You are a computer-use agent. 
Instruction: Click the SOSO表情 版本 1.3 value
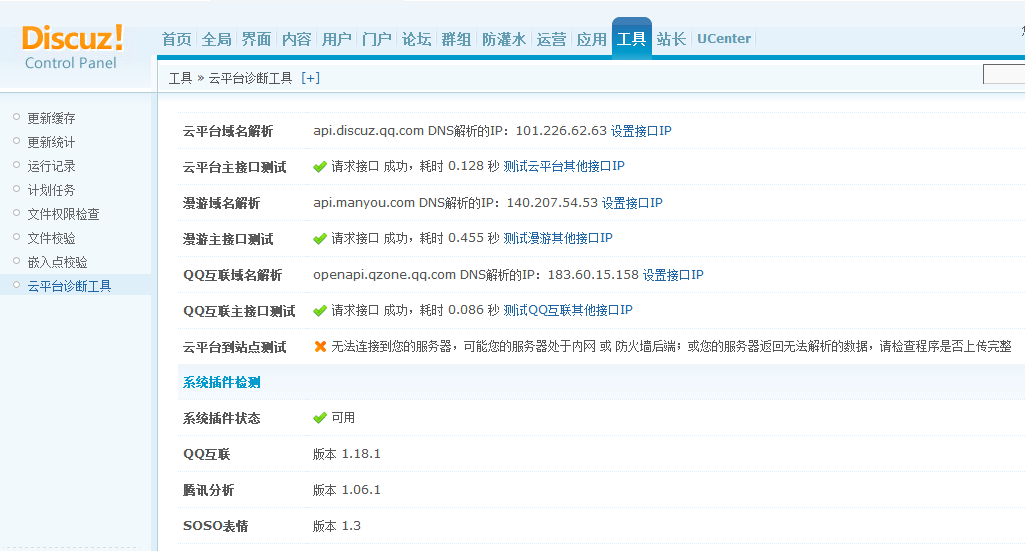pos(337,526)
